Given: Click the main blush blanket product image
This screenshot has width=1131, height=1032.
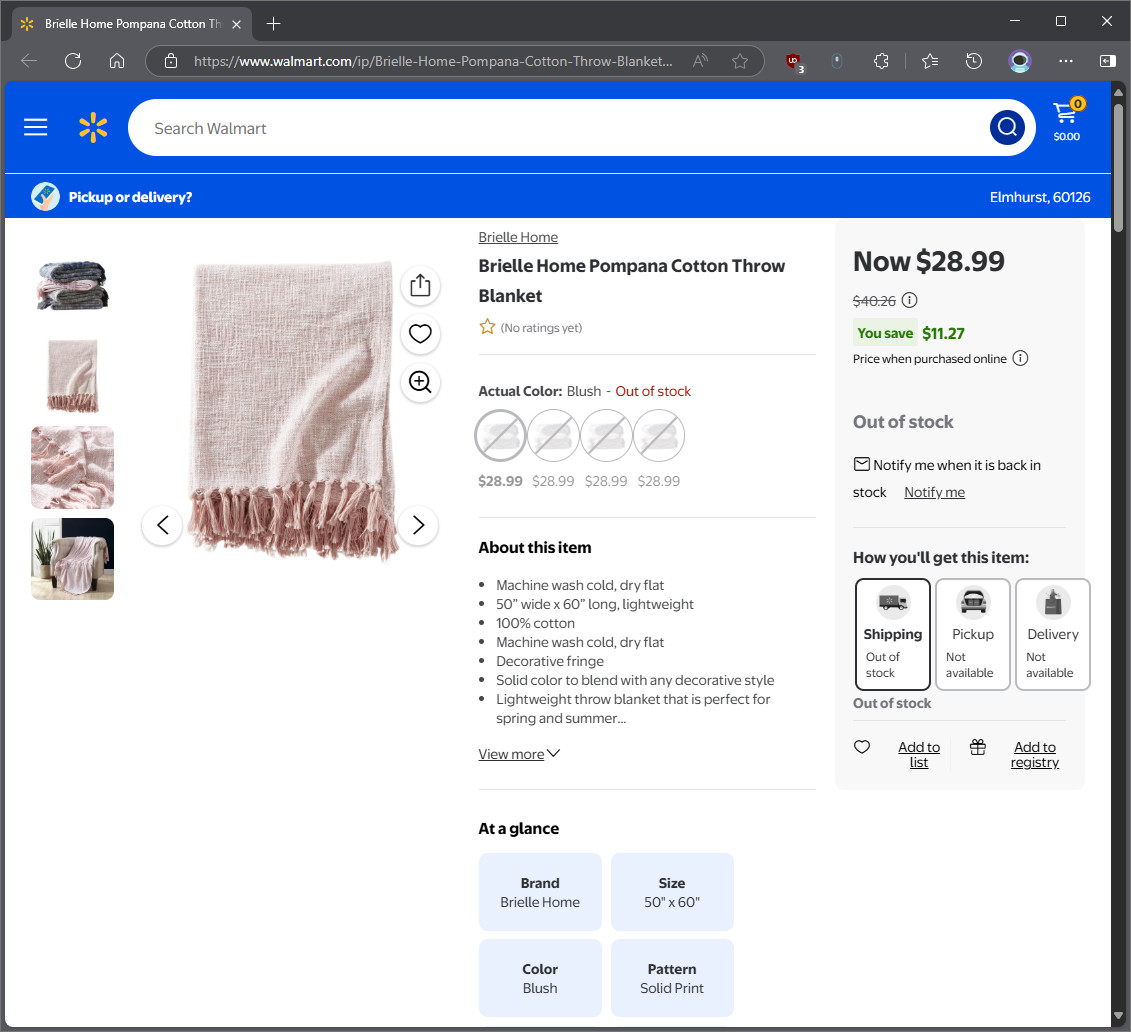Looking at the screenshot, I should tap(292, 411).
